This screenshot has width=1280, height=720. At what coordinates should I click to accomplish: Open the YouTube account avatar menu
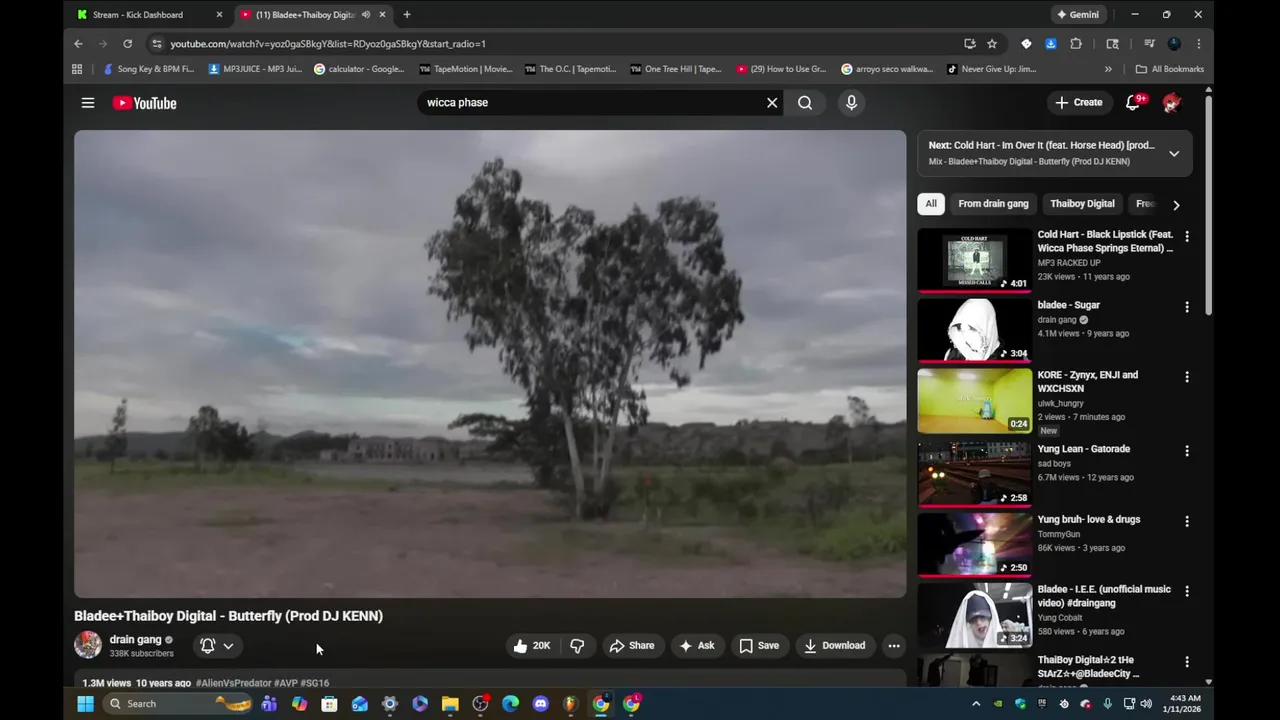[1172, 102]
